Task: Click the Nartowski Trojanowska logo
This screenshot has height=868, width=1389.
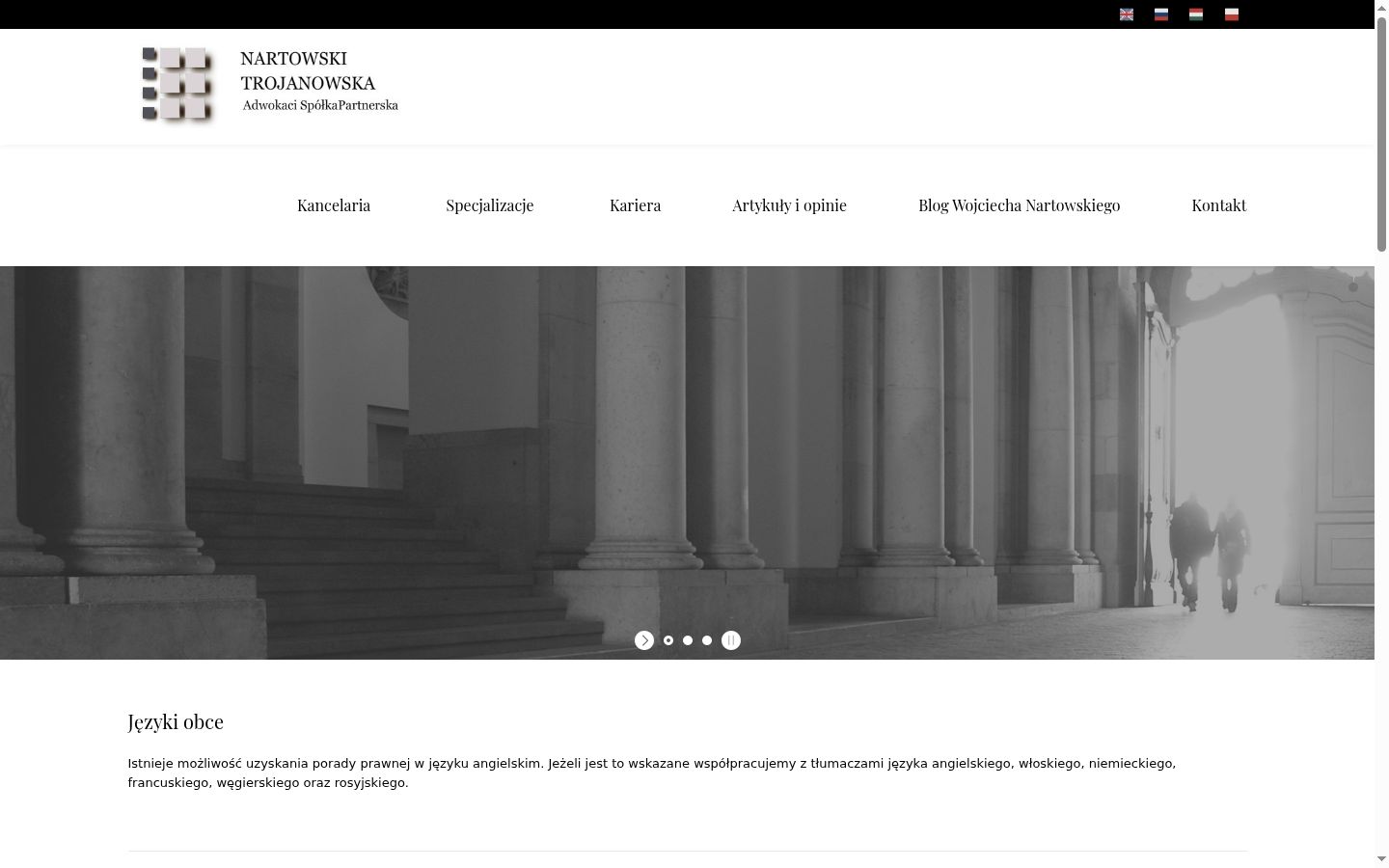Action: coord(269,85)
